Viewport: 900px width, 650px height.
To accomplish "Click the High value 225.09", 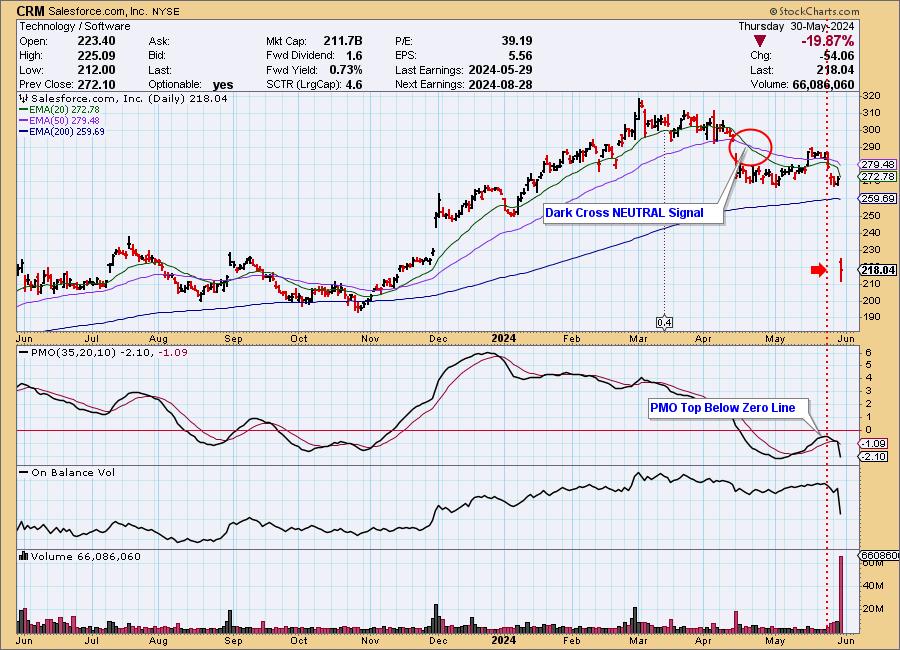I will [x=96, y=56].
